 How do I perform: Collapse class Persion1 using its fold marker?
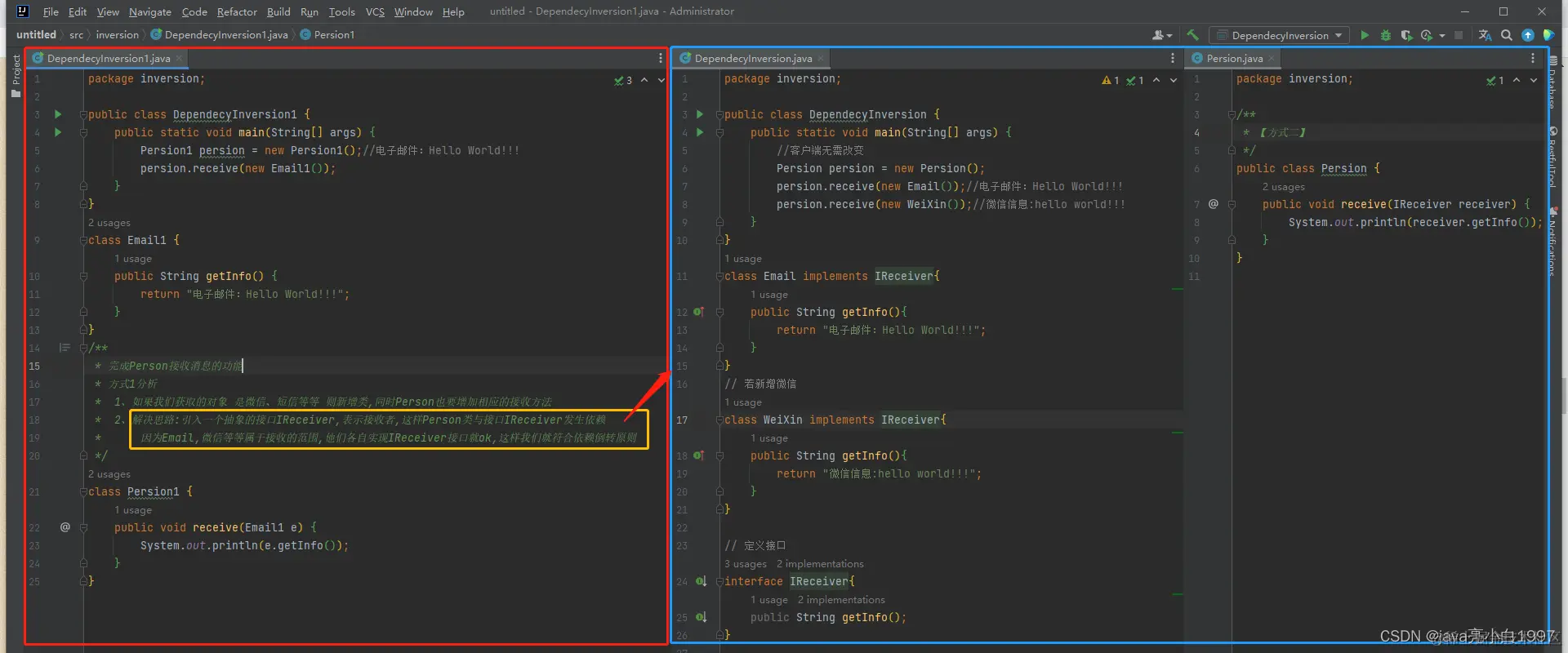[x=83, y=491]
